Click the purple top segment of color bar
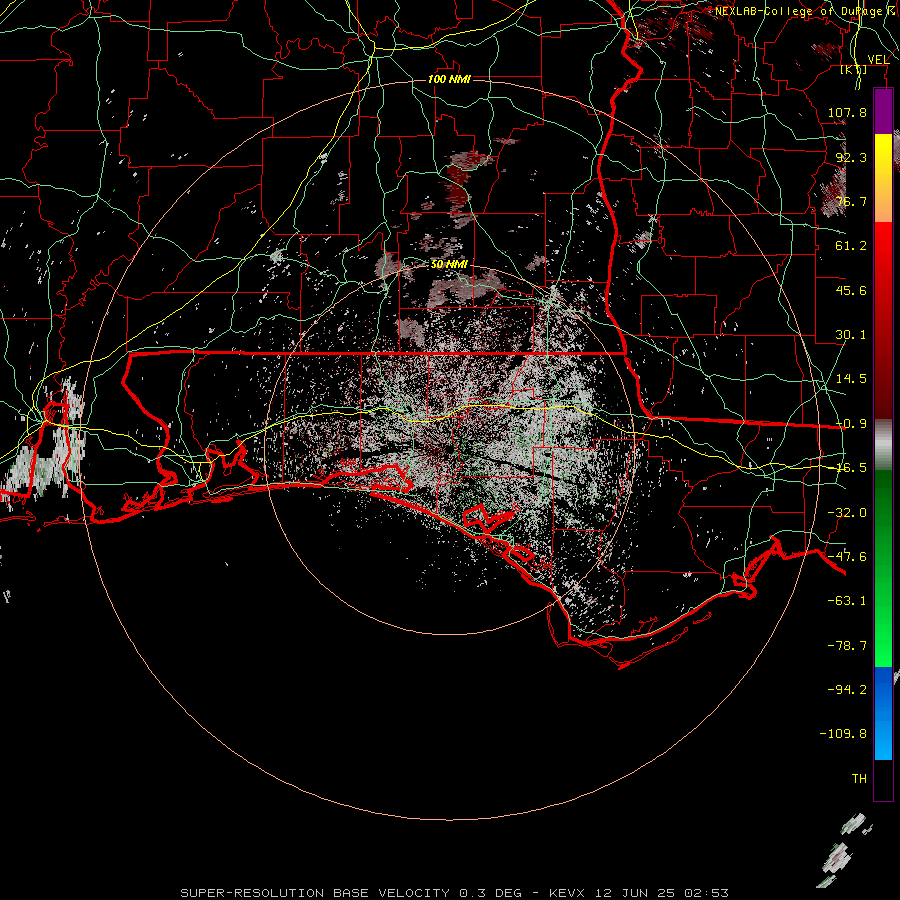Screen dimensions: 900x900 click(883, 111)
